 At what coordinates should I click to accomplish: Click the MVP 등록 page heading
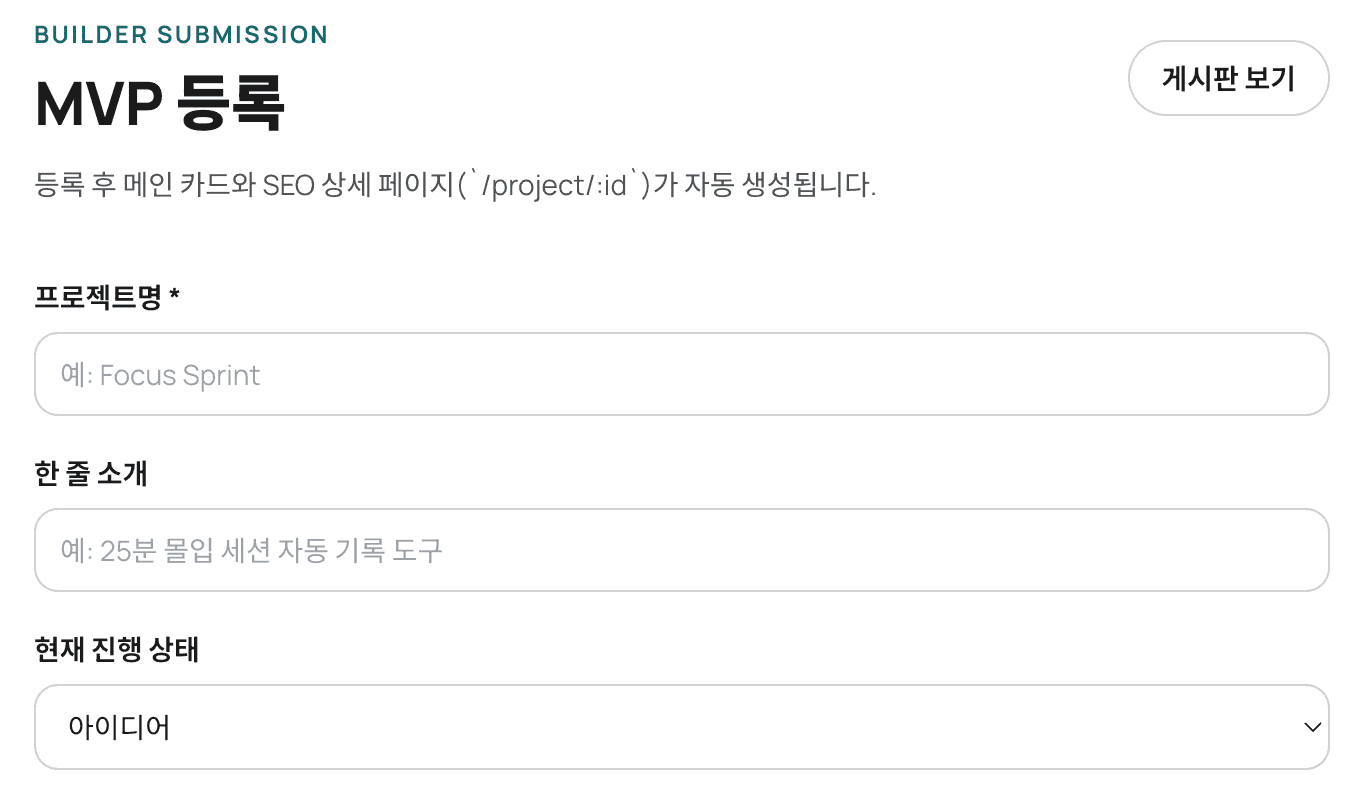pyautogui.click(x=160, y=104)
